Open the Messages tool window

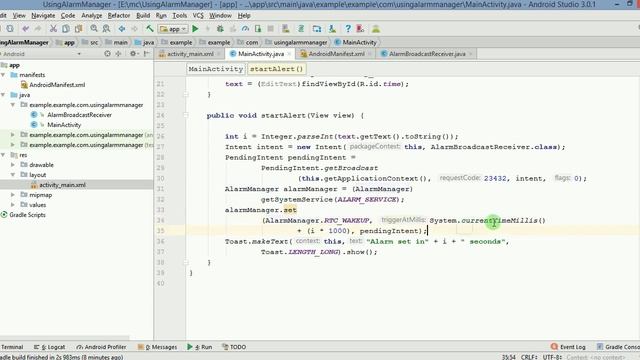click(x=158, y=347)
